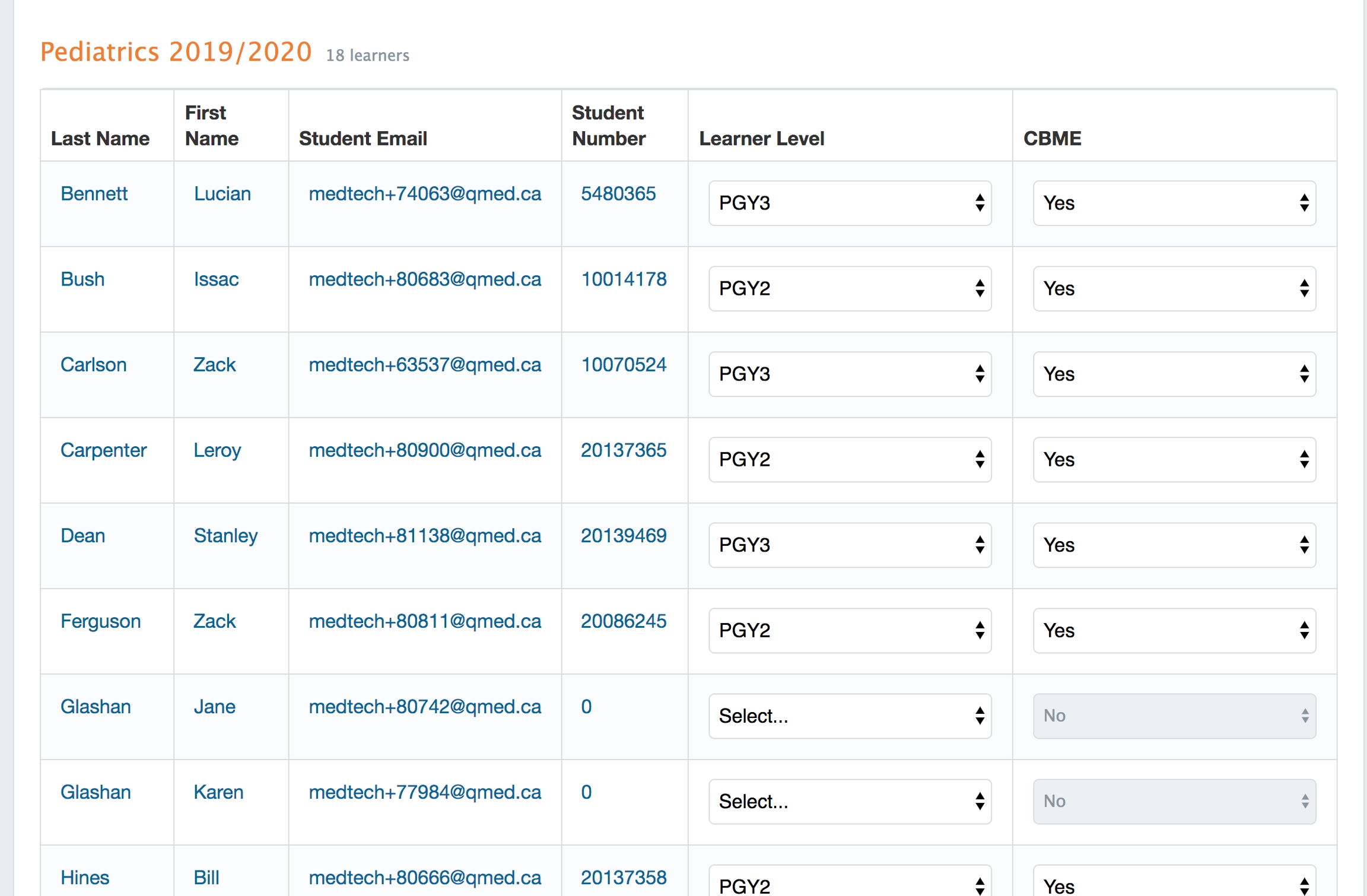Click the Learner Level column header
This screenshot has height=896, width=1367.
point(761,138)
